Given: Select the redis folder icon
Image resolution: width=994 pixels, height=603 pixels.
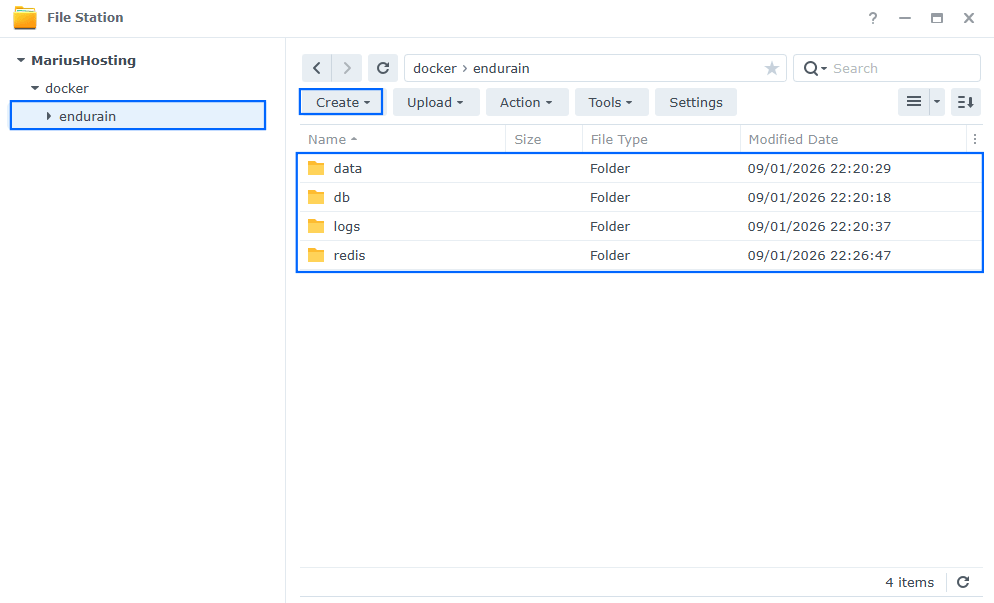Looking at the screenshot, I should [x=316, y=256].
